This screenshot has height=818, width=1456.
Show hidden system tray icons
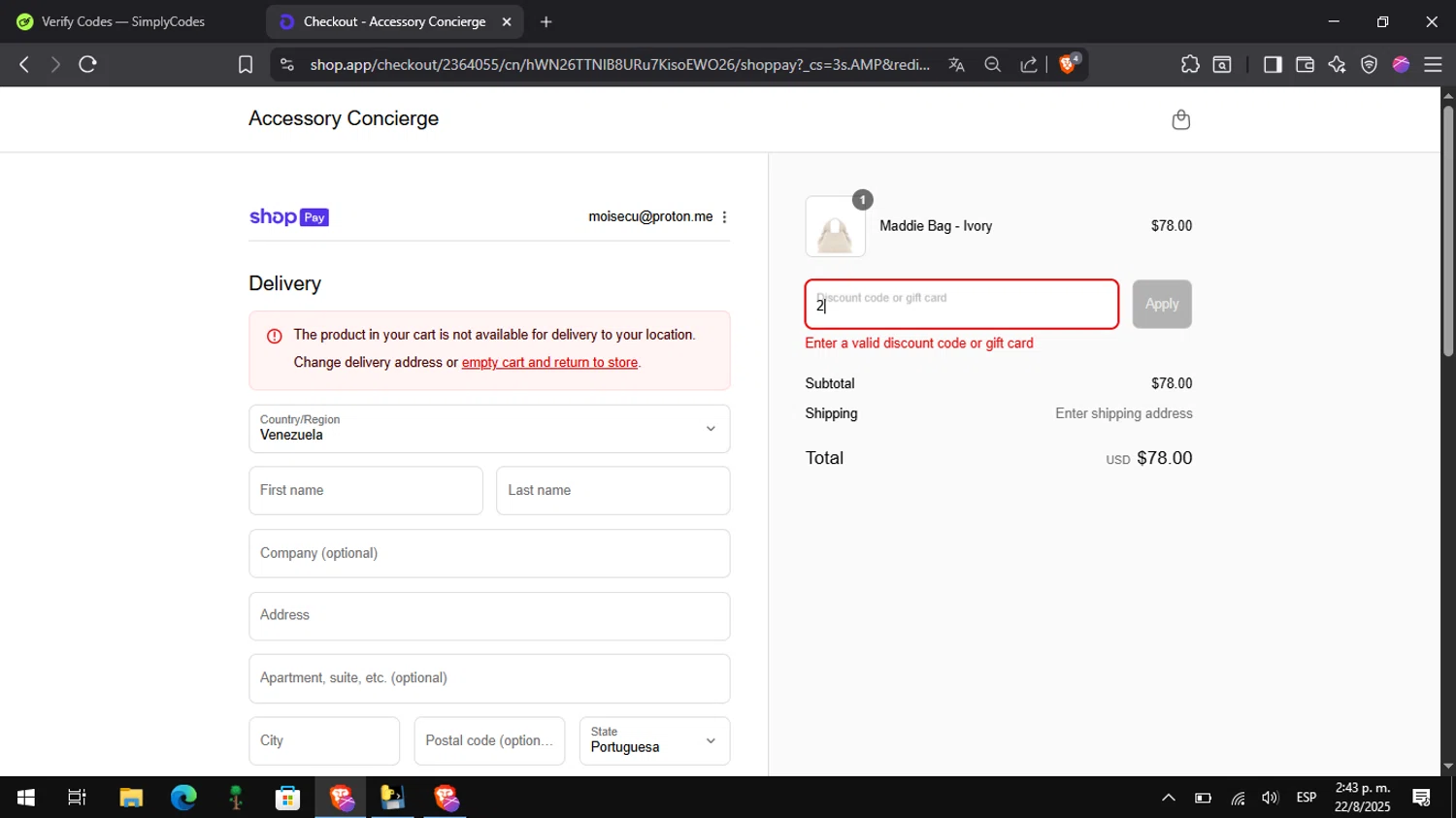(x=1169, y=798)
